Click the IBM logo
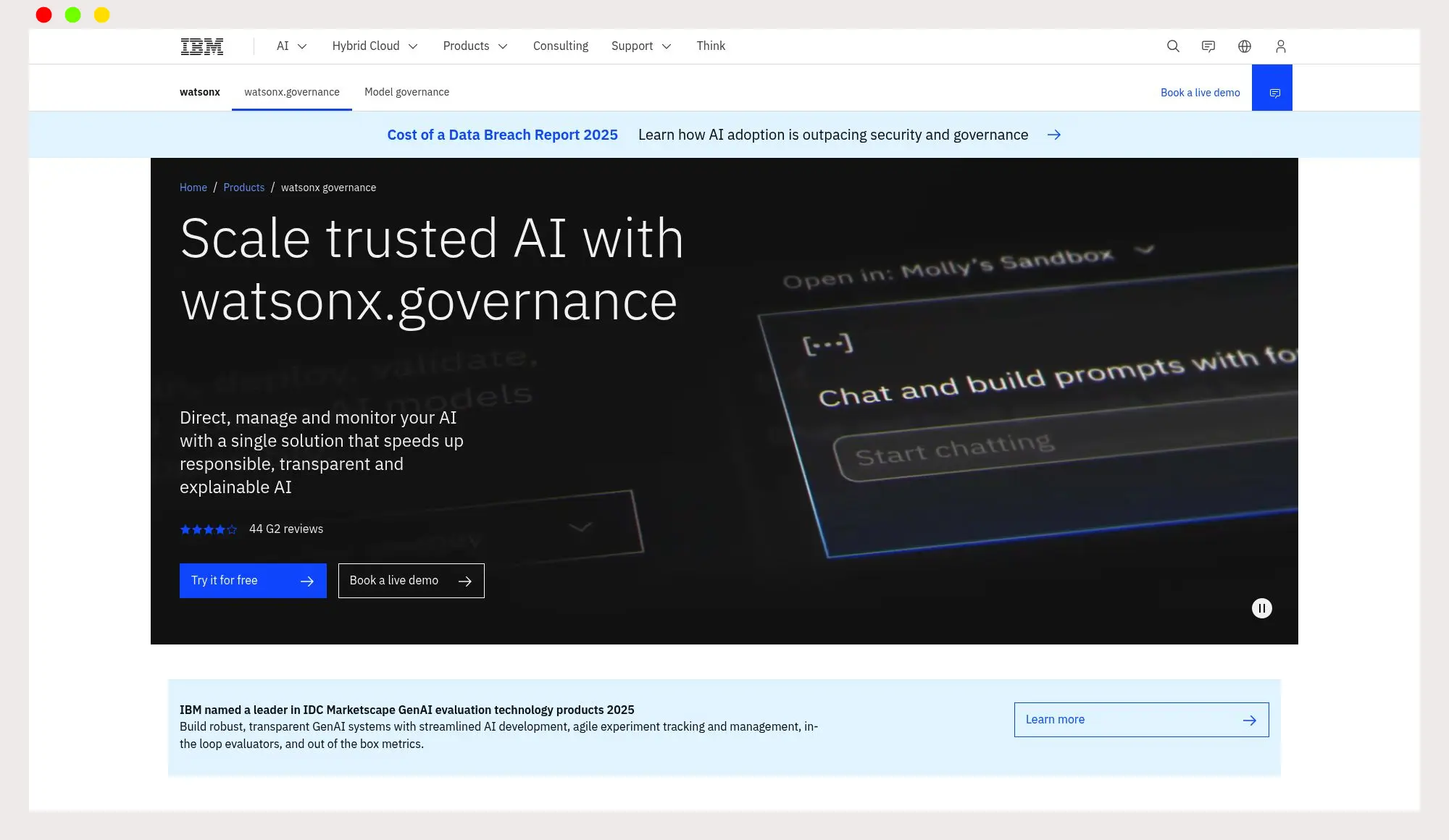Screen dimensions: 1449x840 click(x=201, y=46)
